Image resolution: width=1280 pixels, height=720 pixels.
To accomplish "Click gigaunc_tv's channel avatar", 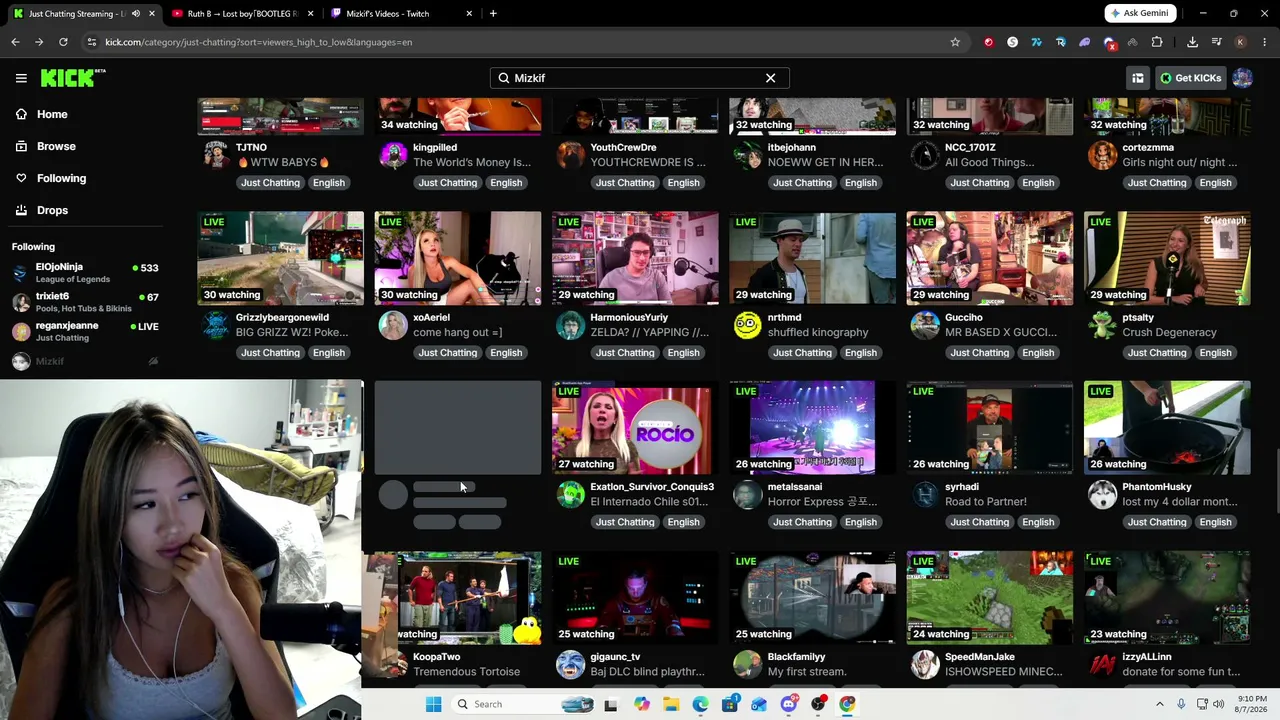I will pos(570,664).
